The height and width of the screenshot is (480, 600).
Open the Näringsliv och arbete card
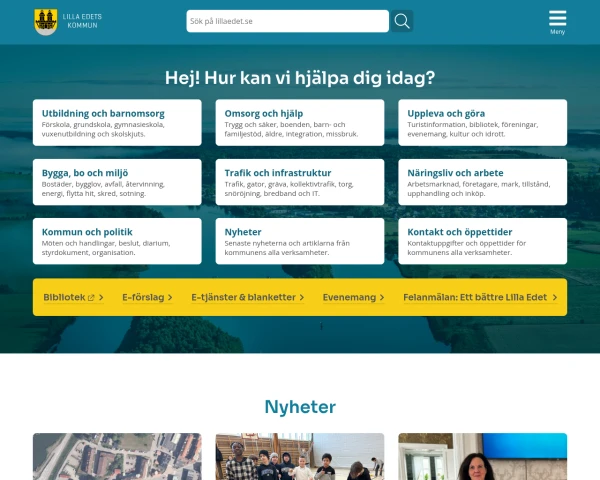483,182
